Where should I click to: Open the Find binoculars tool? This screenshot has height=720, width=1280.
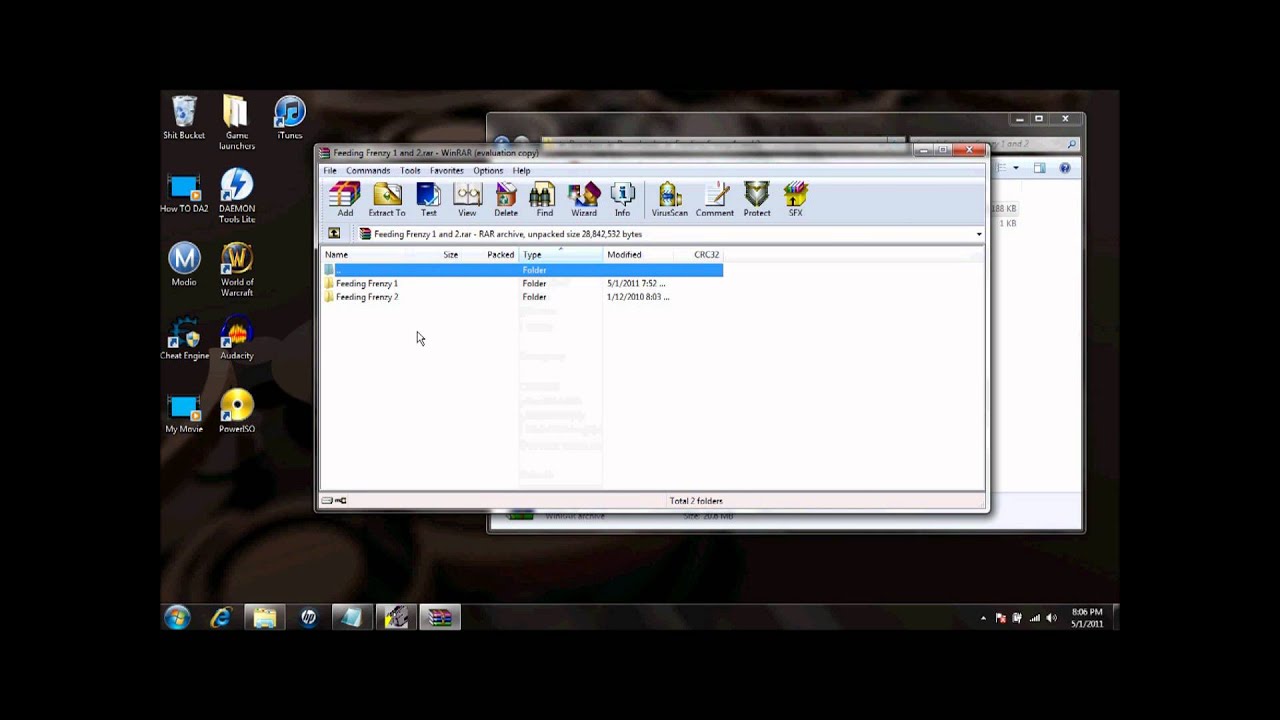pos(544,200)
